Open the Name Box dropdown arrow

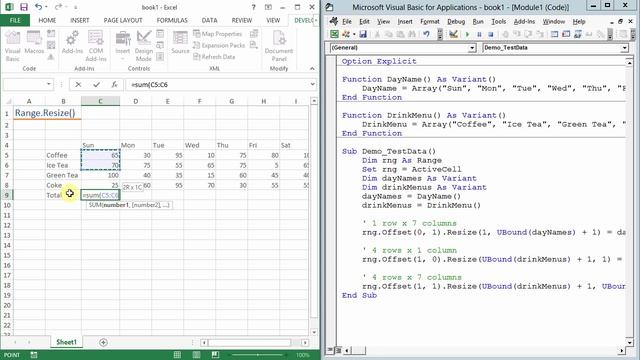[x=49, y=84]
